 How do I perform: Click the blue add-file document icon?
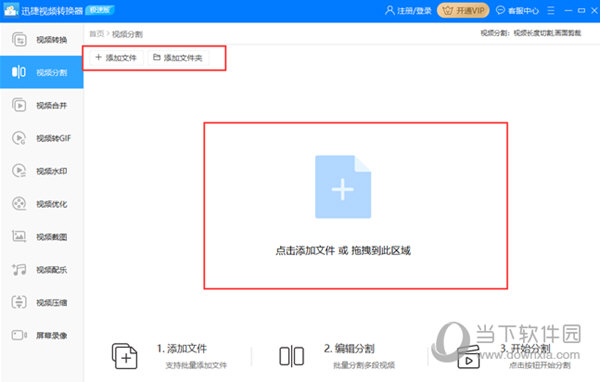tap(343, 187)
